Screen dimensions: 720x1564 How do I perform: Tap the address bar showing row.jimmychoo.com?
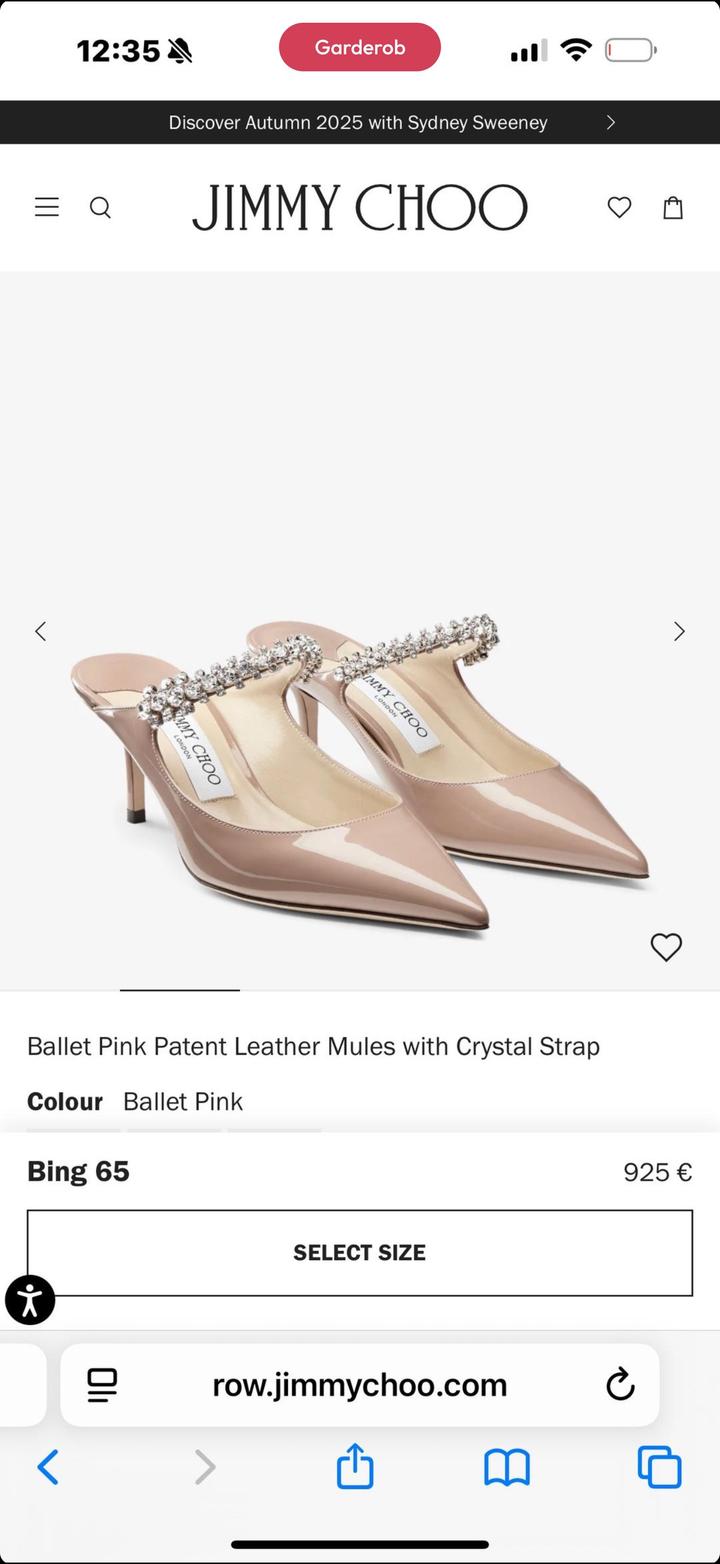(x=358, y=1385)
